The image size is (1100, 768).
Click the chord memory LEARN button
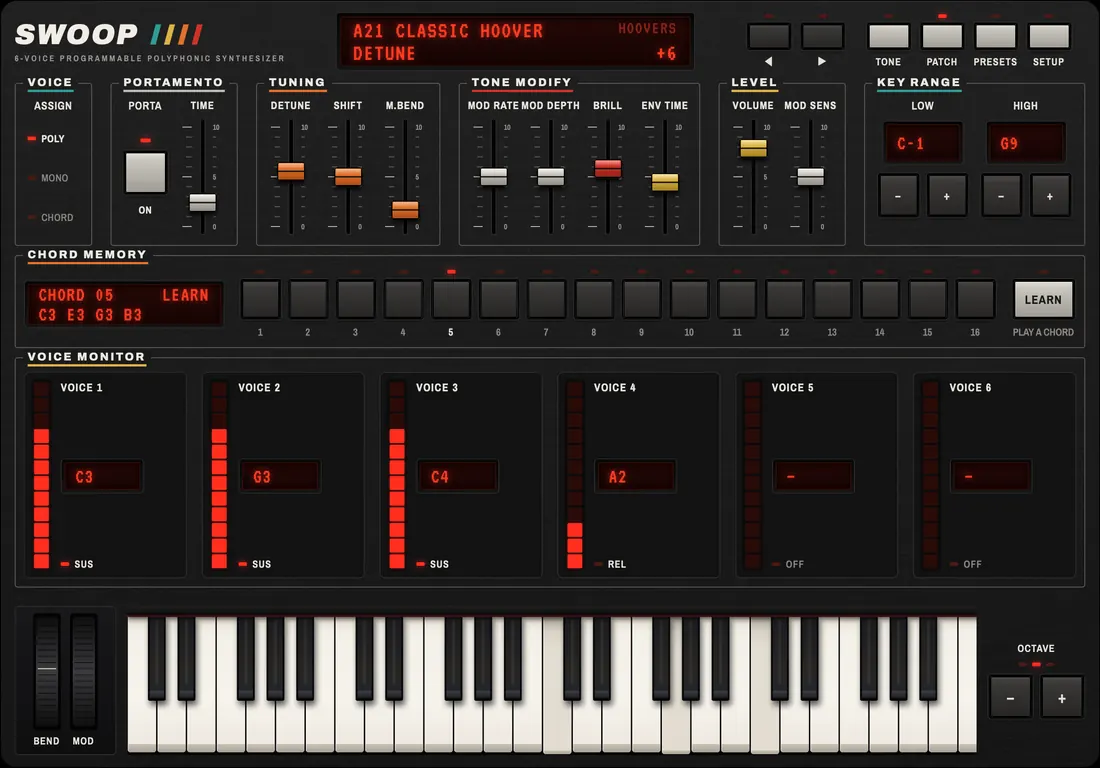point(1043,299)
